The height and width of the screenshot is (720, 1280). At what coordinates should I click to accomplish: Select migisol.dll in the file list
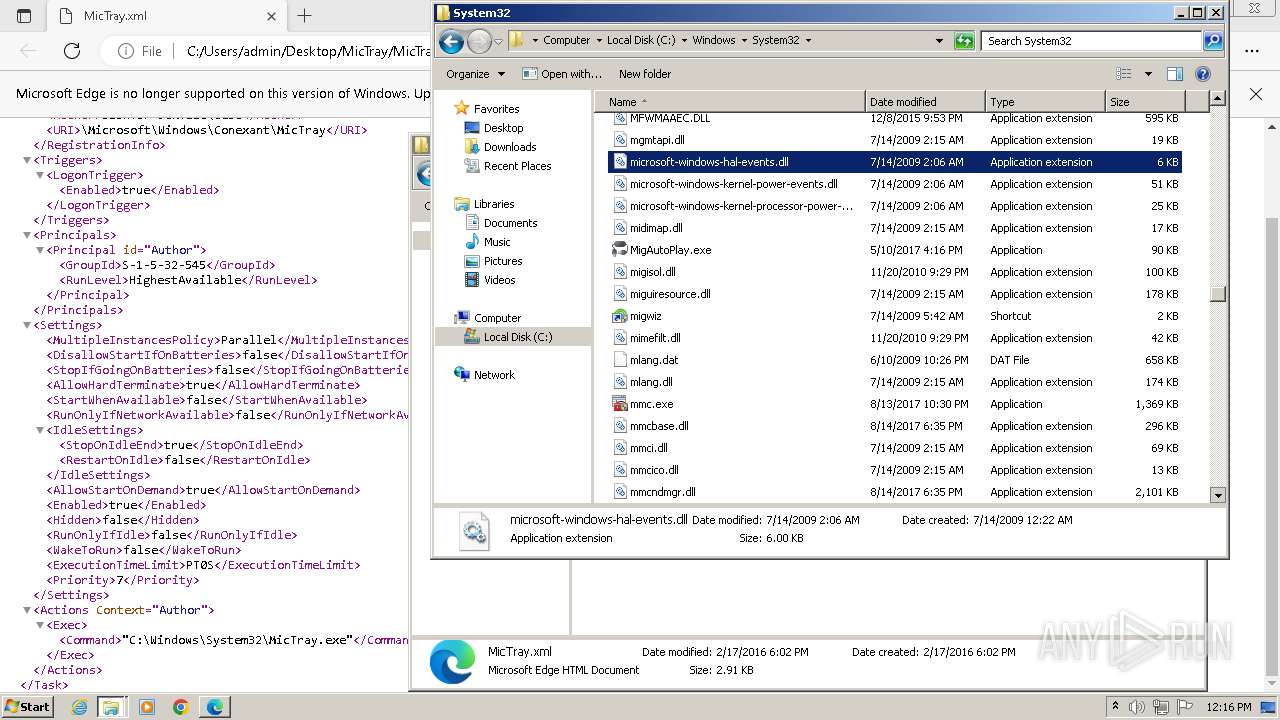[x=653, y=272]
